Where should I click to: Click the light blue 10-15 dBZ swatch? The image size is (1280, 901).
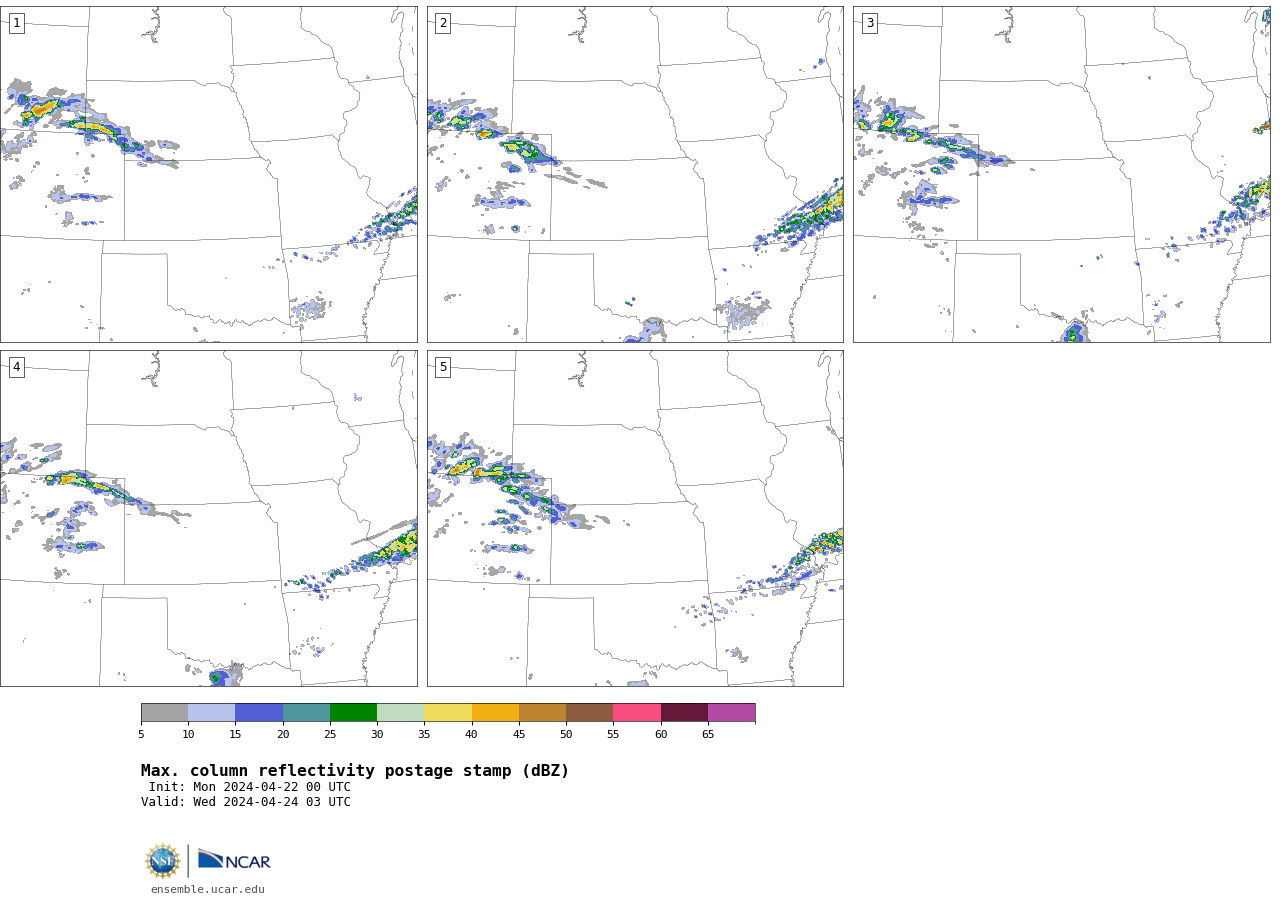point(211,712)
